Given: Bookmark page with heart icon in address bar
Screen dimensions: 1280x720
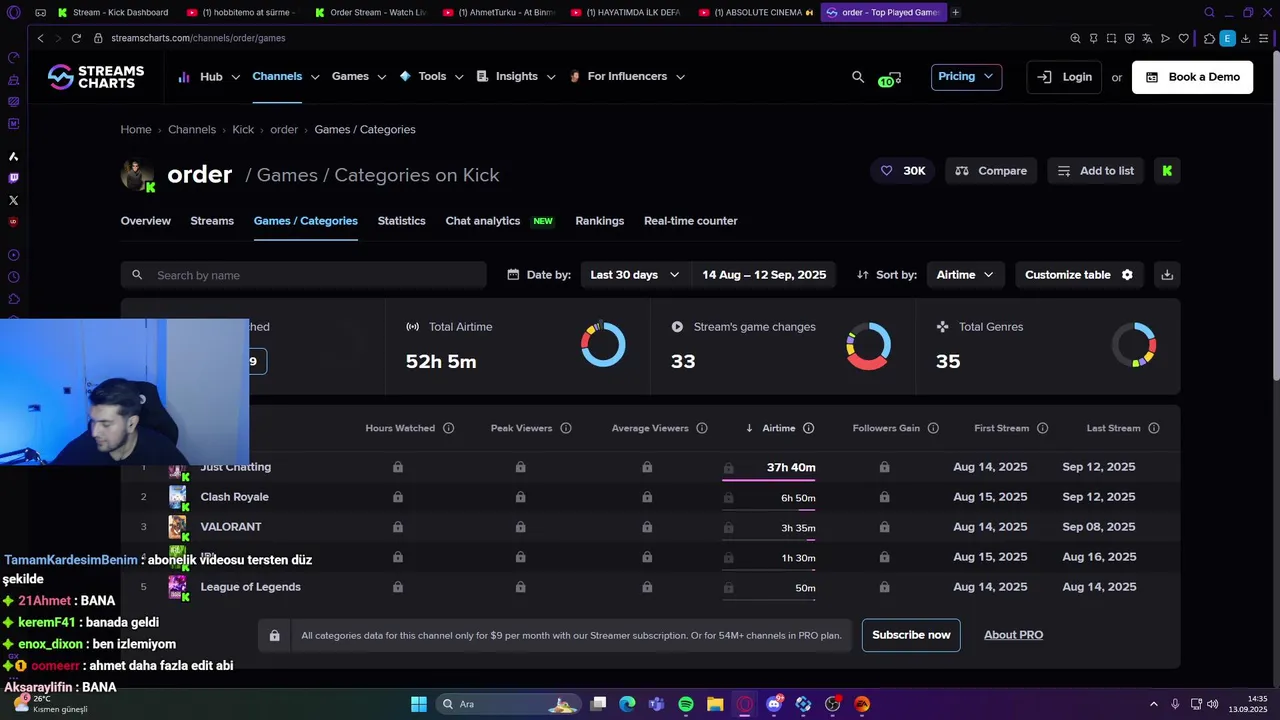Looking at the screenshot, I should [x=1184, y=38].
